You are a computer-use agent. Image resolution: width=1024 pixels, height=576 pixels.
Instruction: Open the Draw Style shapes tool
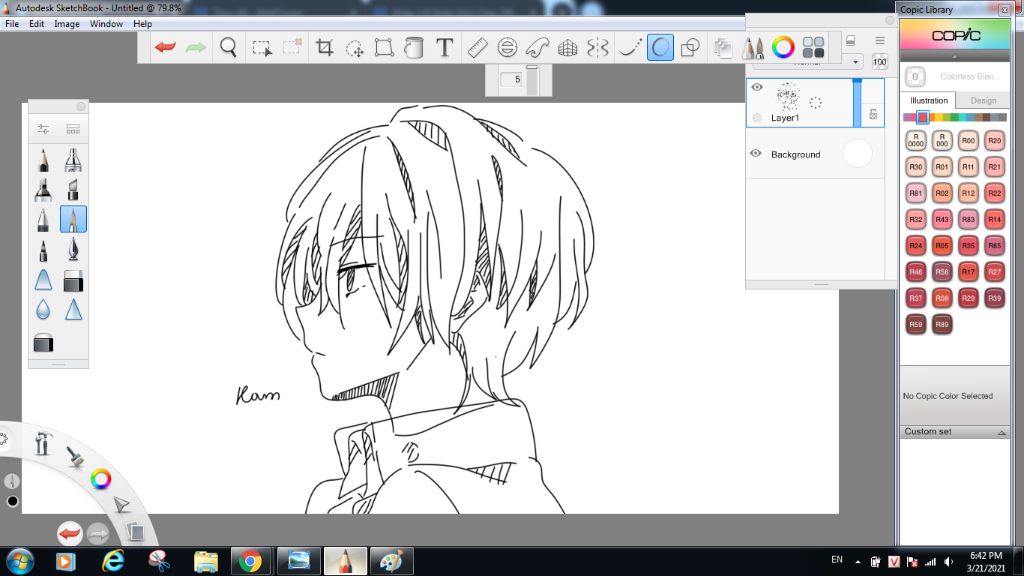(x=690, y=48)
